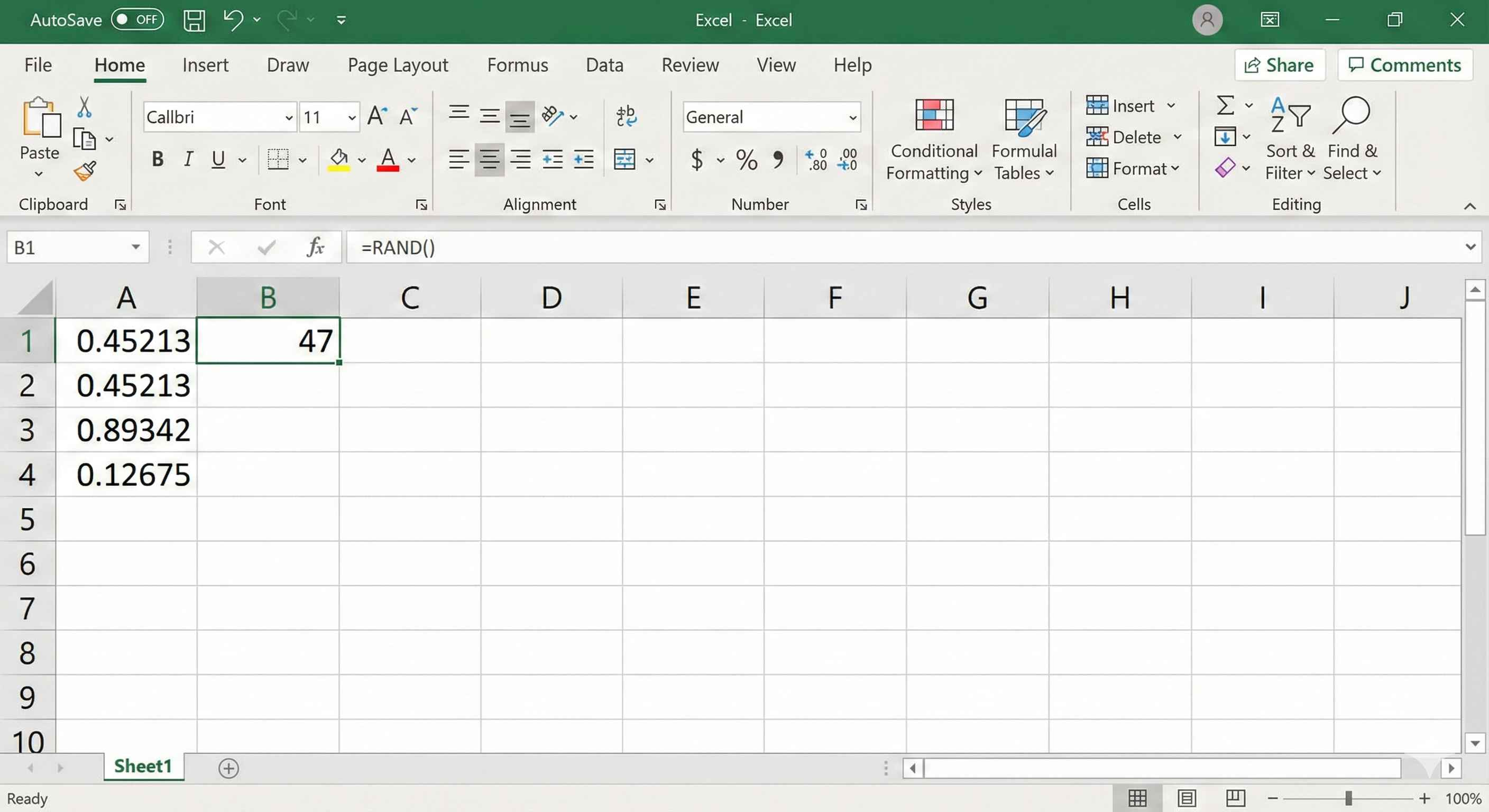Toggle Italic formatting button

click(x=188, y=159)
